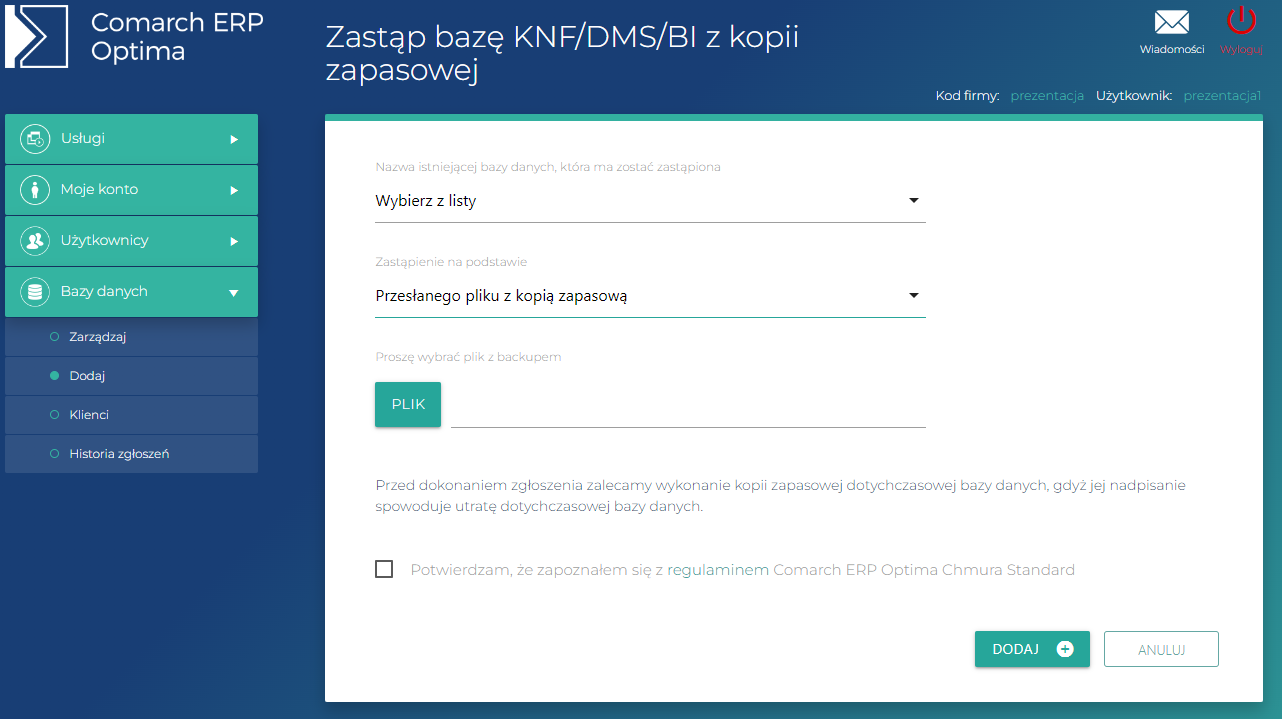
Task: Click the plus icon on the DODAJ button
Action: 1065,649
